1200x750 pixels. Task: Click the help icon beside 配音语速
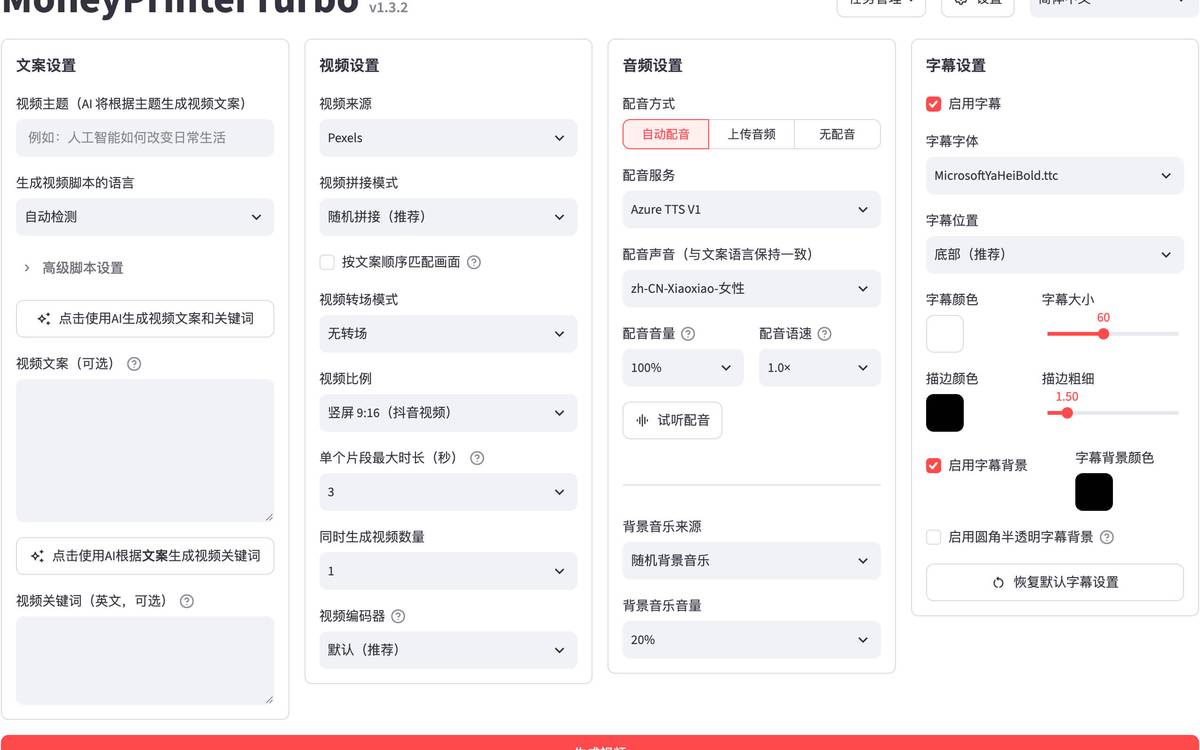[824, 334]
